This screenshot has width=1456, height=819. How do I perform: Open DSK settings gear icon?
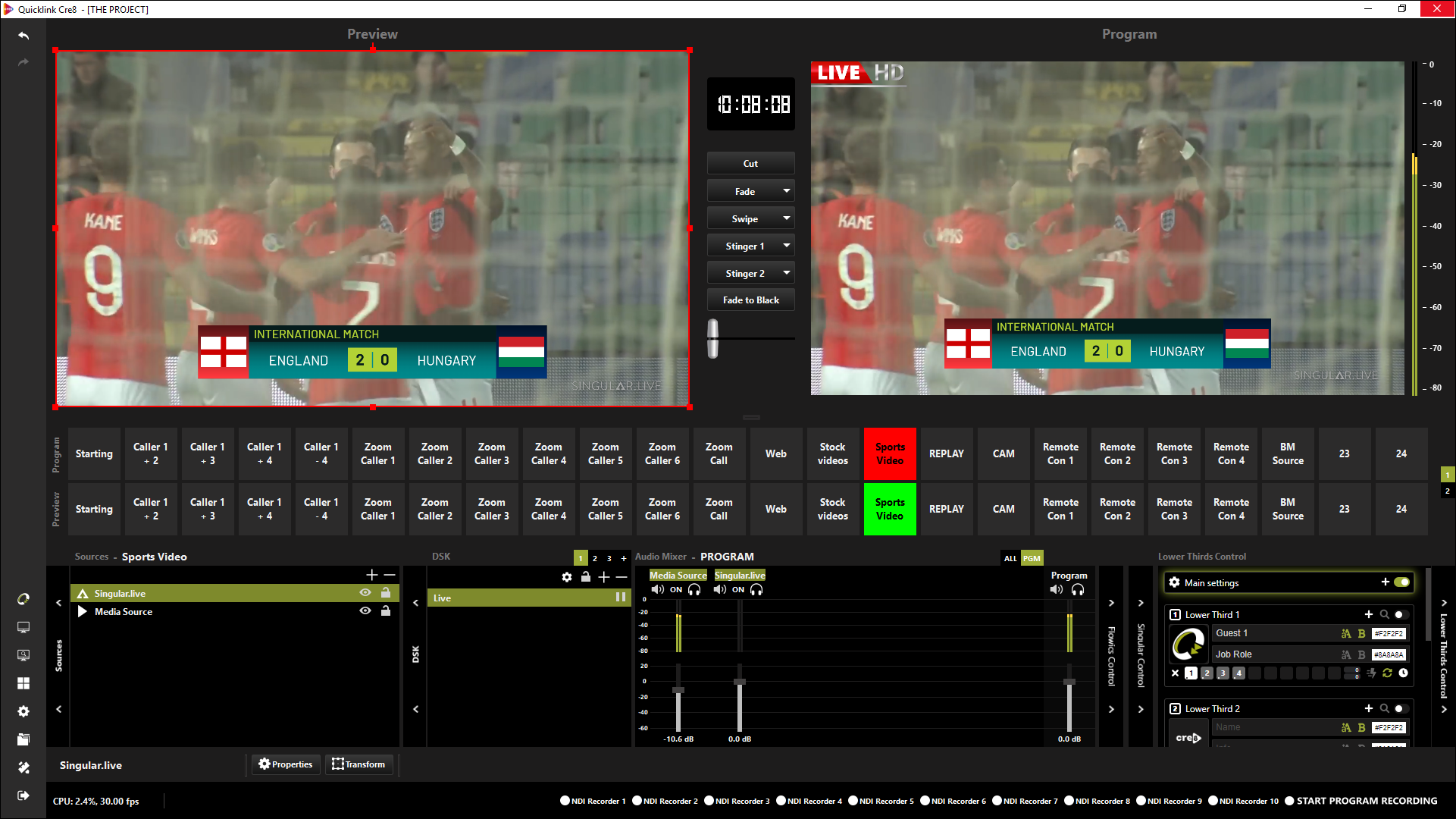coord(567,577)
